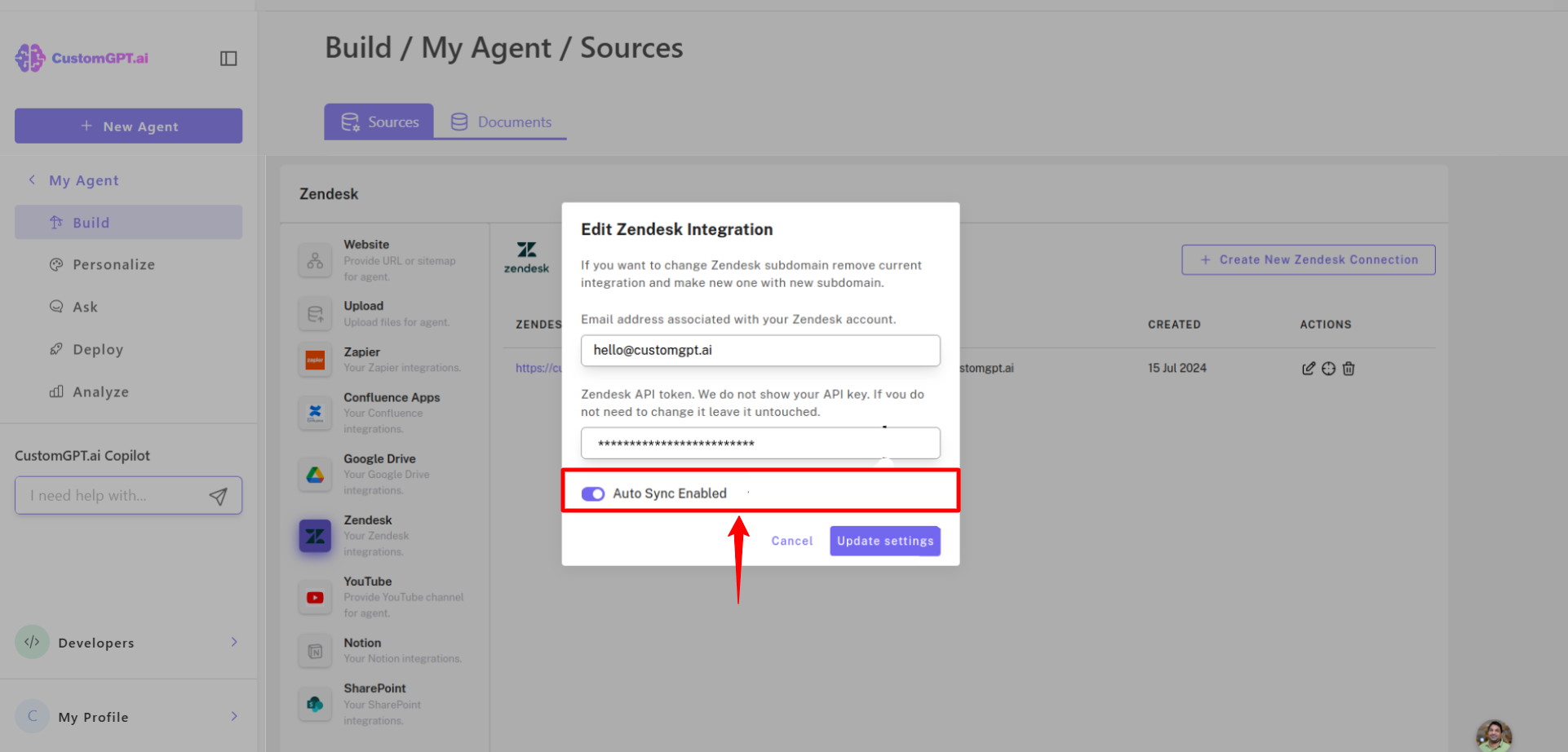The width and height of the screenshot is (1568, 752).
Task: Click the Analyze chart icon
Action: (56, 391)
